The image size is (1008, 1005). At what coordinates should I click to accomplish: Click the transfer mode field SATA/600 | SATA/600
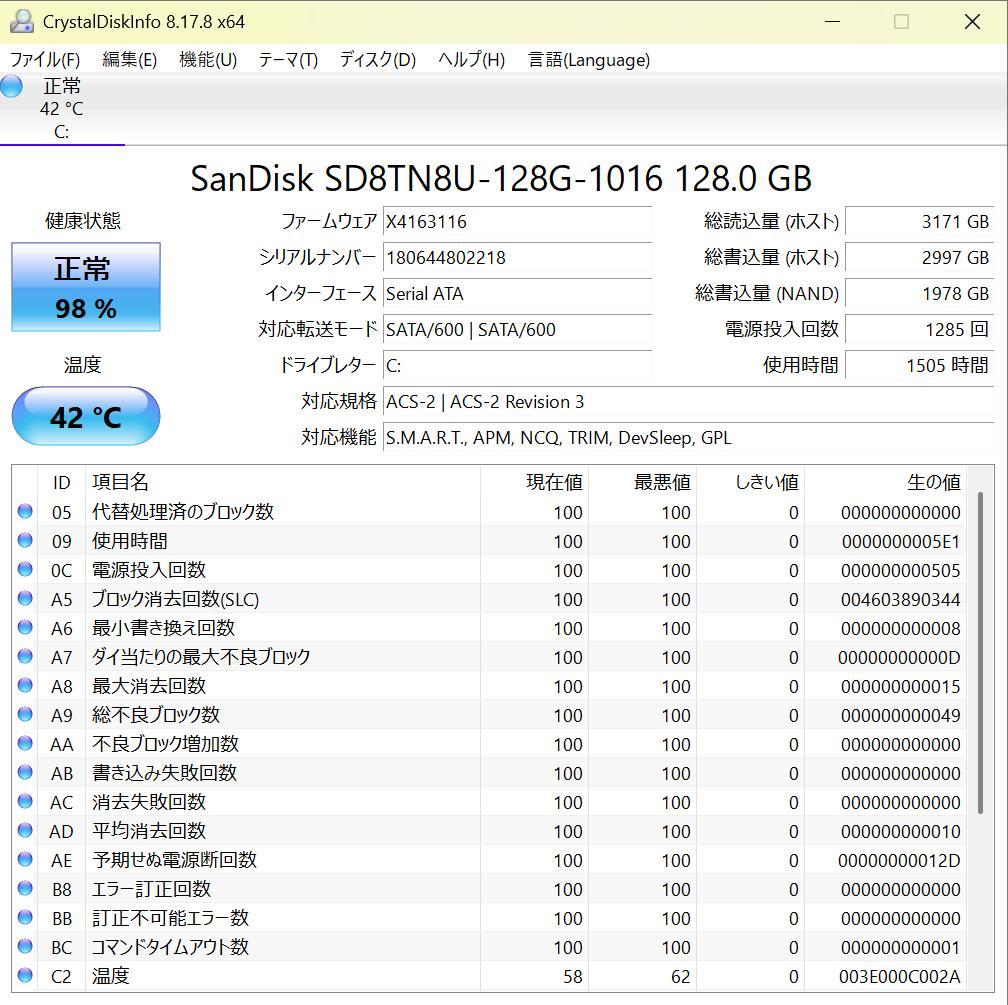coord(518,330)
